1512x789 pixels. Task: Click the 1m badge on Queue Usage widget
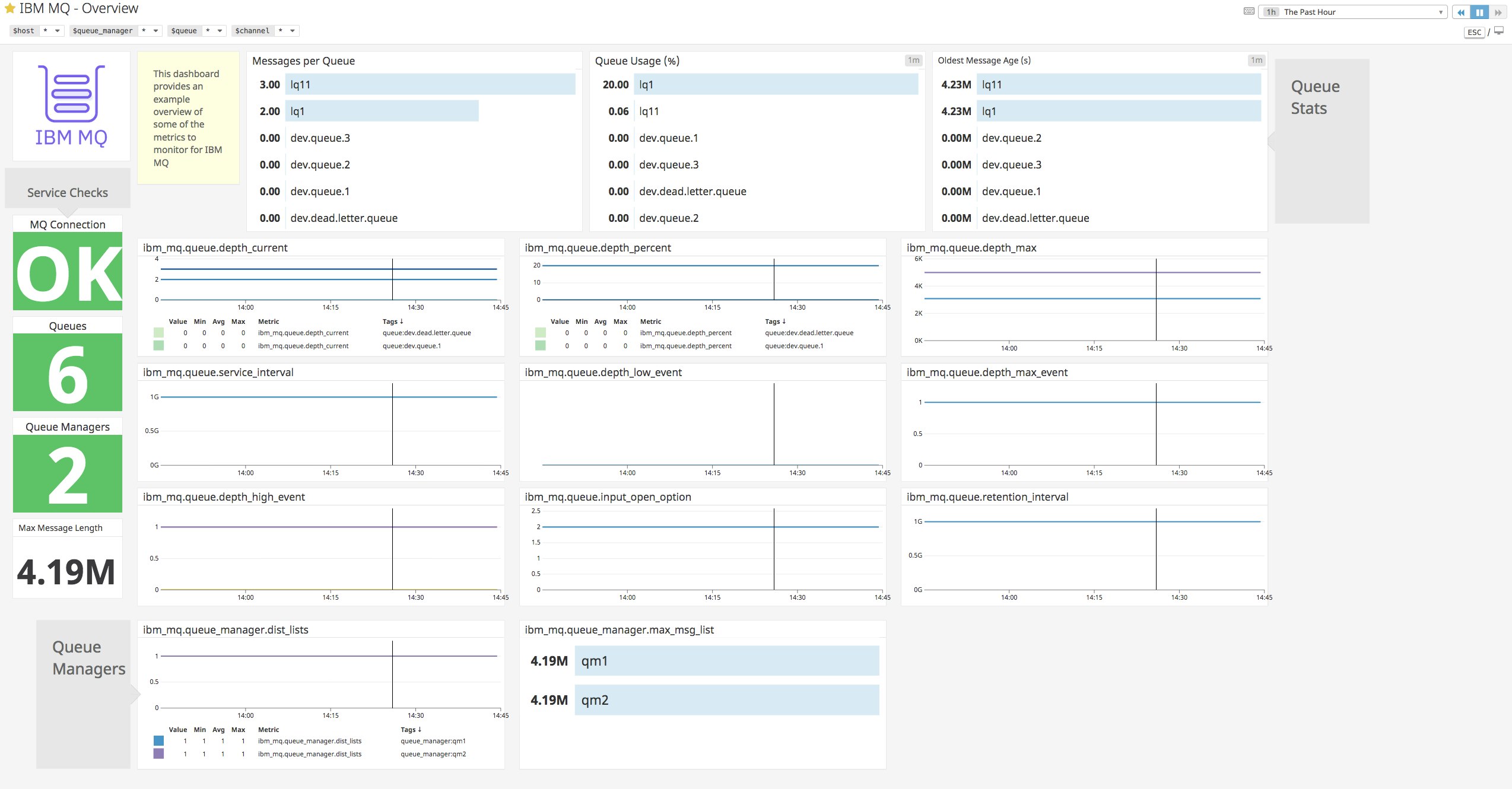point(914,60)
